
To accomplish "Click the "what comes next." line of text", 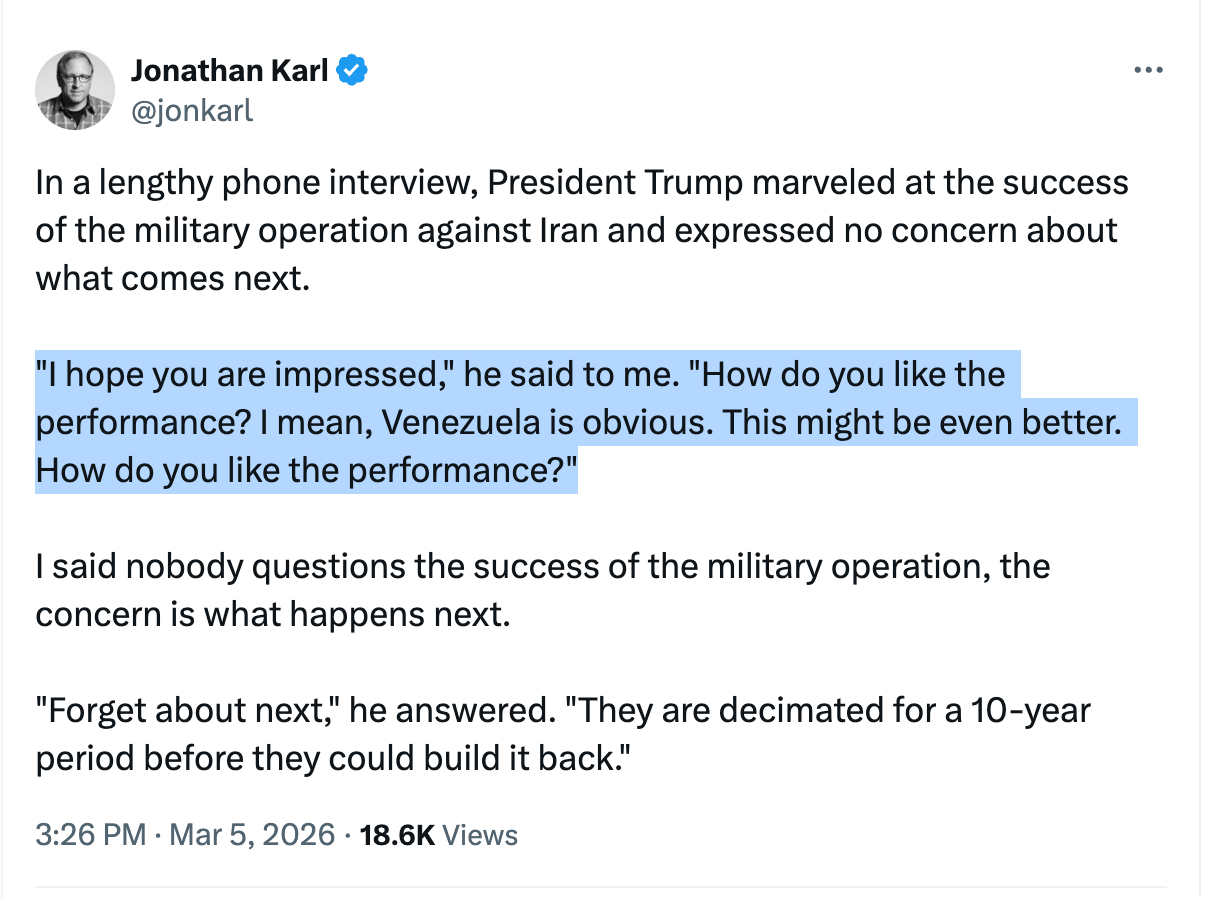I will pyautogui.click(x=169, y=276).
